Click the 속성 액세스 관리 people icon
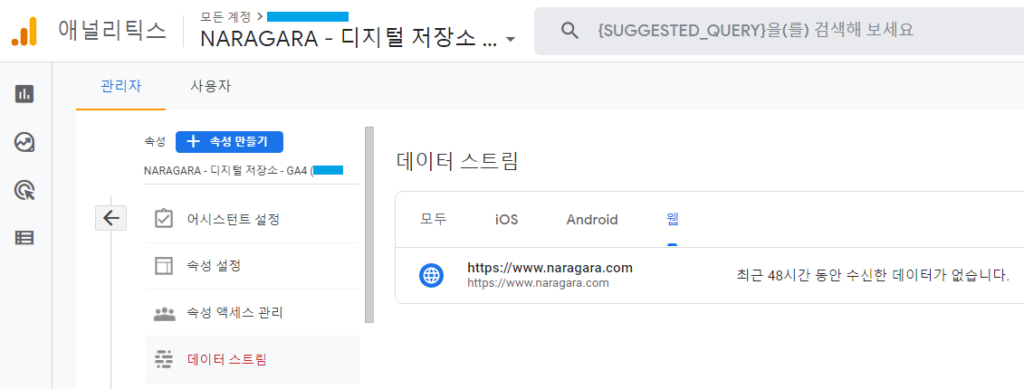The image size is (1024, 389). click(x=164, y=313)
